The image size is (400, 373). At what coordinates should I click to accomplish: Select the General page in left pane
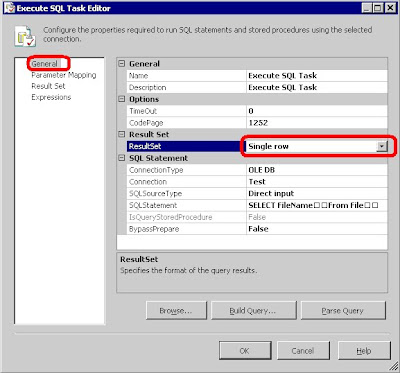click(x=44, y=64)
